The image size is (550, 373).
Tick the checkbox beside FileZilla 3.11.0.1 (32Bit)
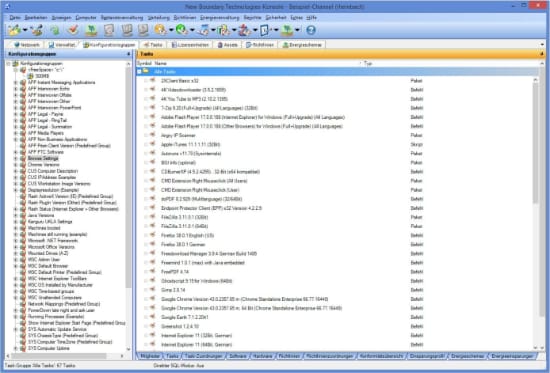tap(146, 217)
